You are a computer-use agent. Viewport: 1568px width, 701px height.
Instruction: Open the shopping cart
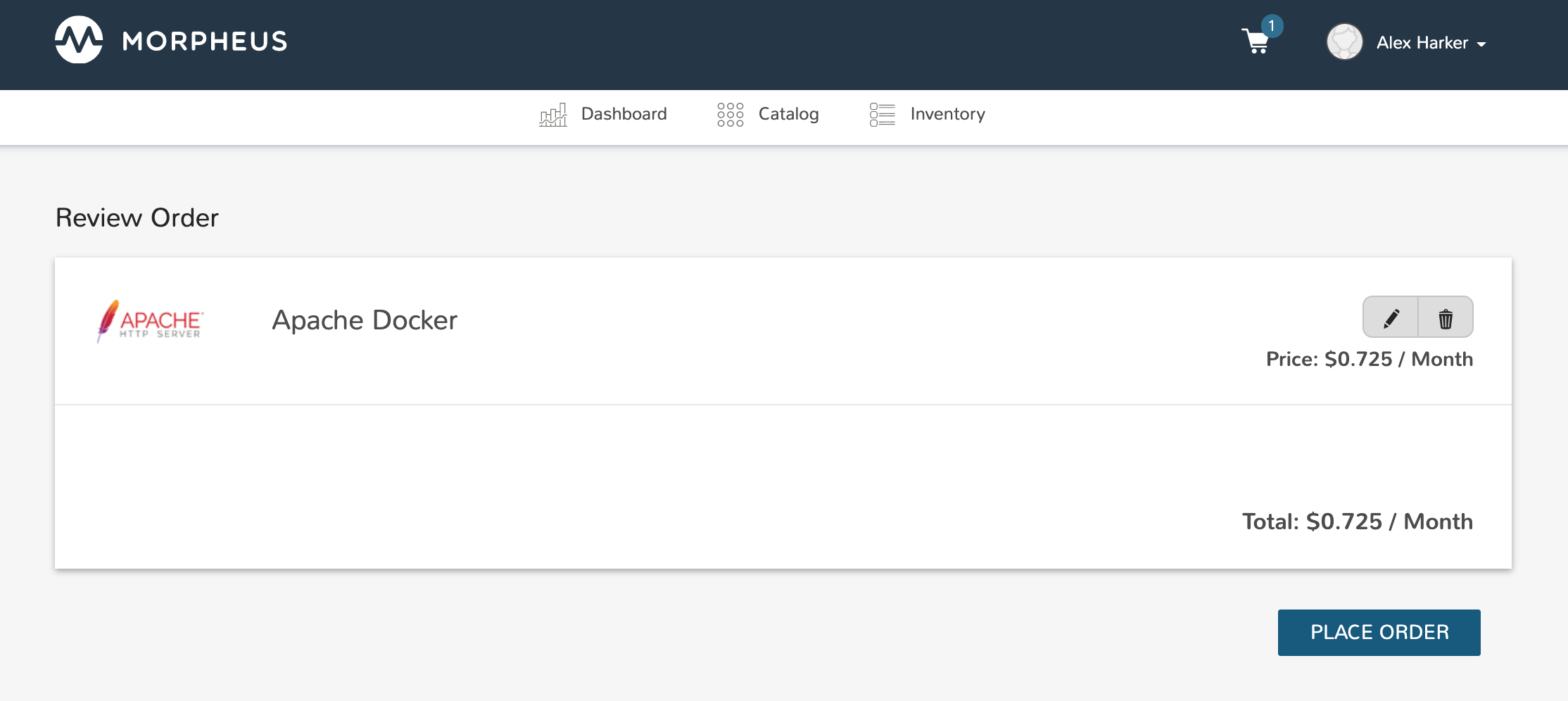tap(1256, 42)
